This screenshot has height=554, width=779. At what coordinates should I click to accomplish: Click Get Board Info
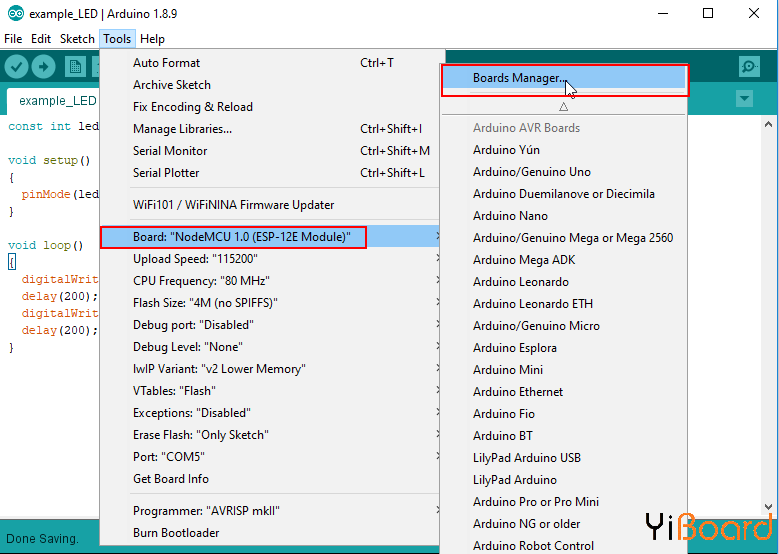tap(270, 478)
